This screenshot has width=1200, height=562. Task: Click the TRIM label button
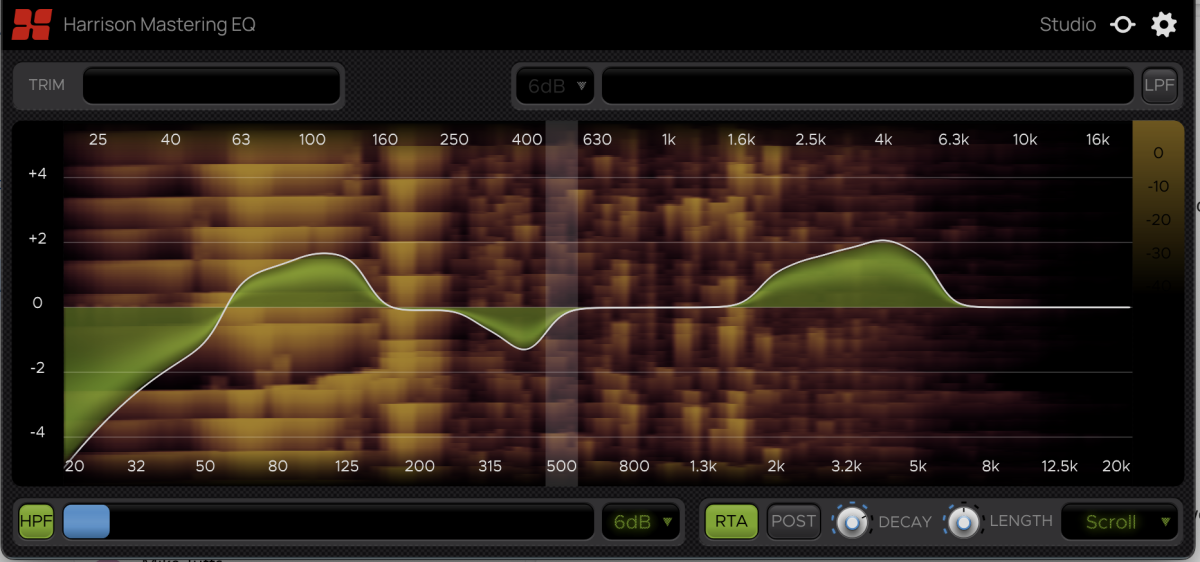click(x=46, y=85)
